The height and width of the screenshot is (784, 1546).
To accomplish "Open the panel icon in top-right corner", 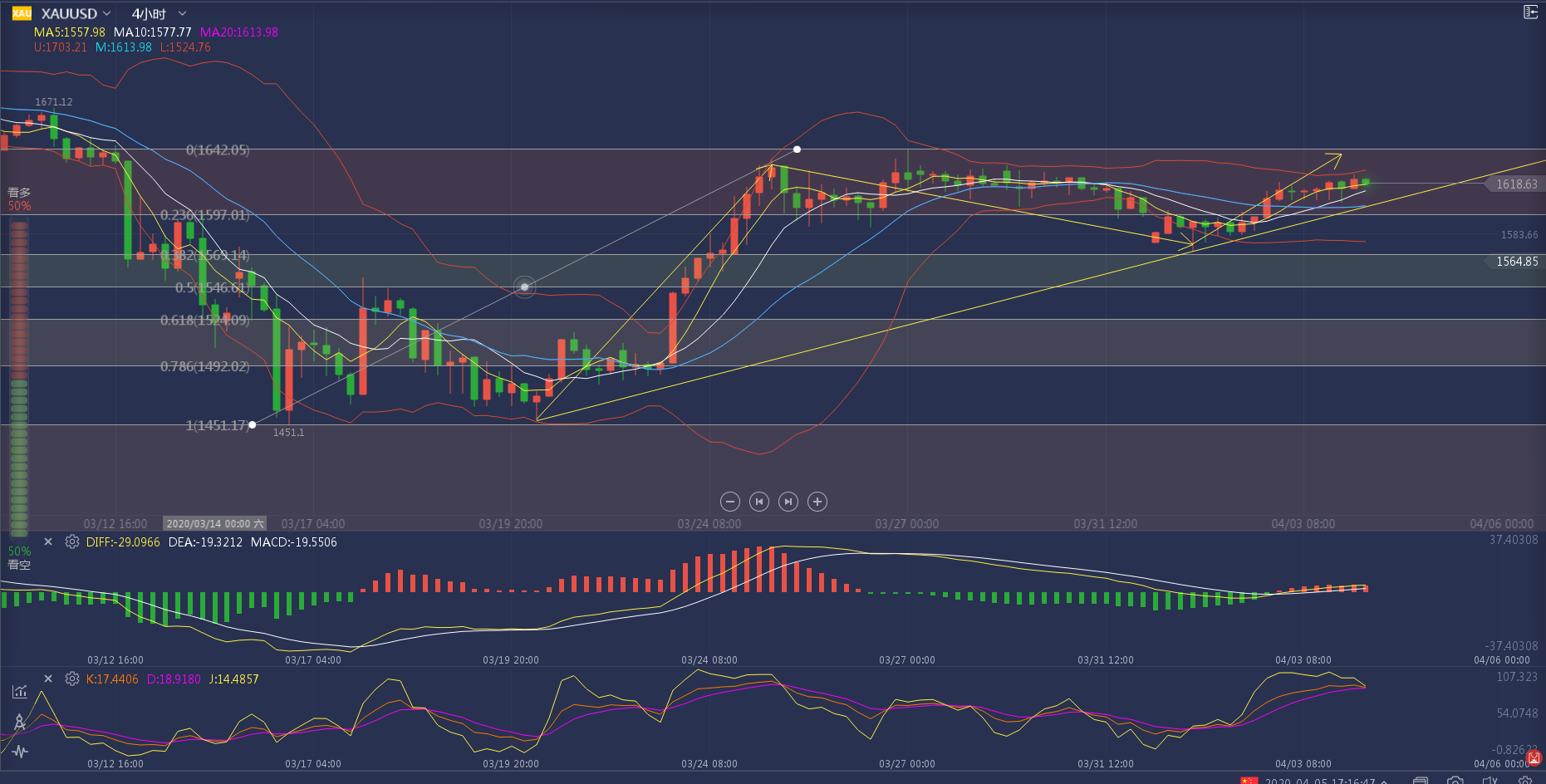I will tap(1530, 12).
